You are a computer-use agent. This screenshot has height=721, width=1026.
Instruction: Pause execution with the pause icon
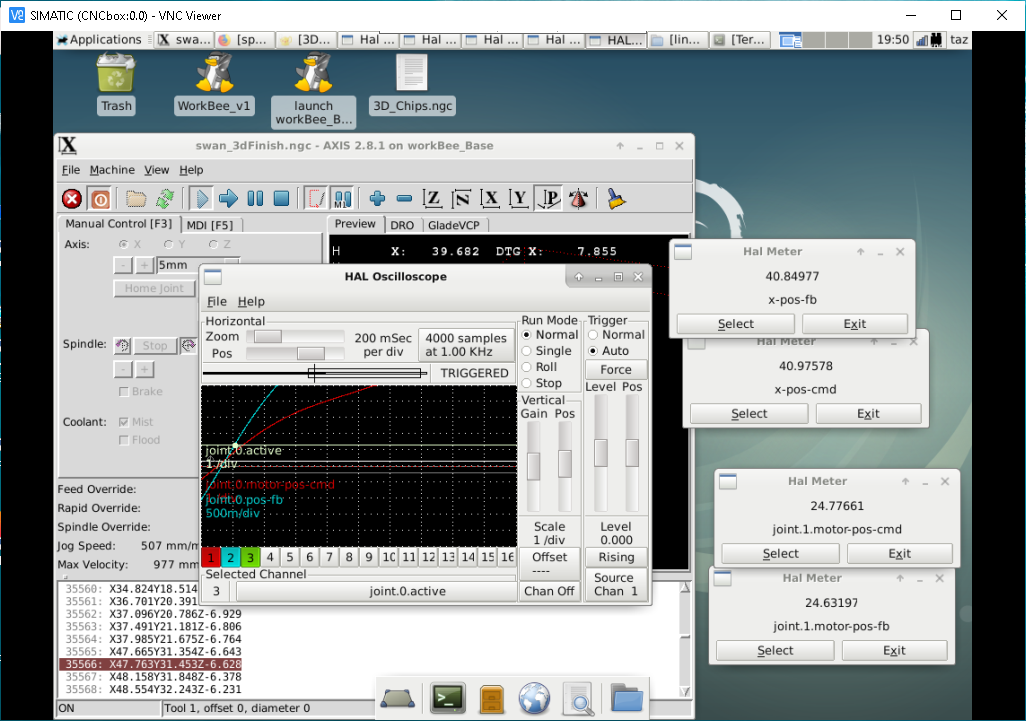point(255,198)
